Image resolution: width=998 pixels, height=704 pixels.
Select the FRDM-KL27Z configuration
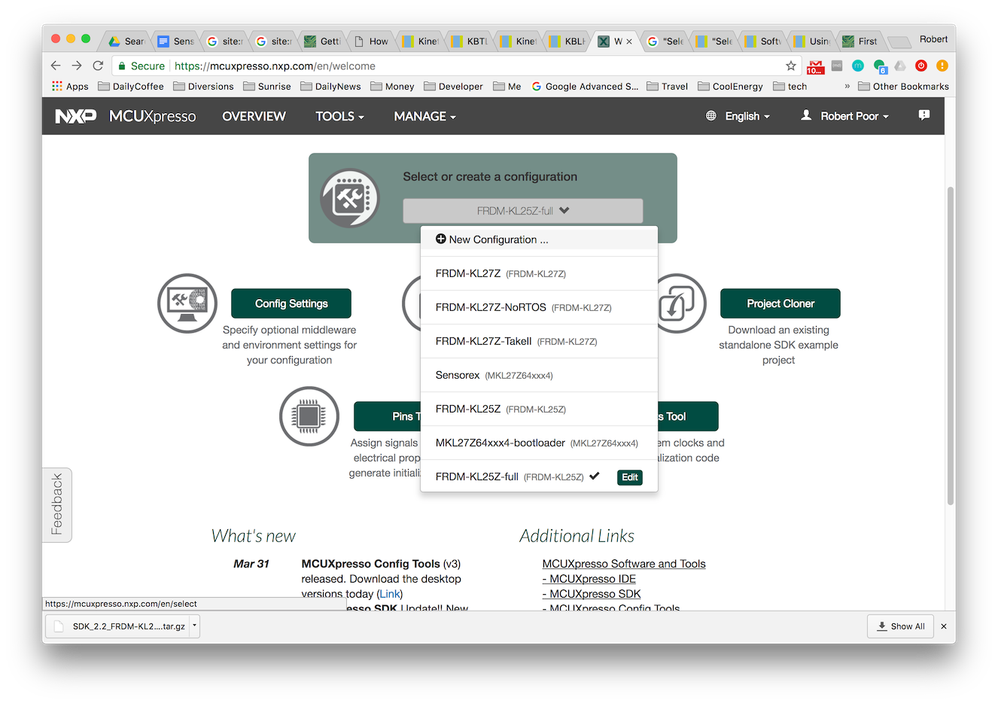[x=539, y=273]
